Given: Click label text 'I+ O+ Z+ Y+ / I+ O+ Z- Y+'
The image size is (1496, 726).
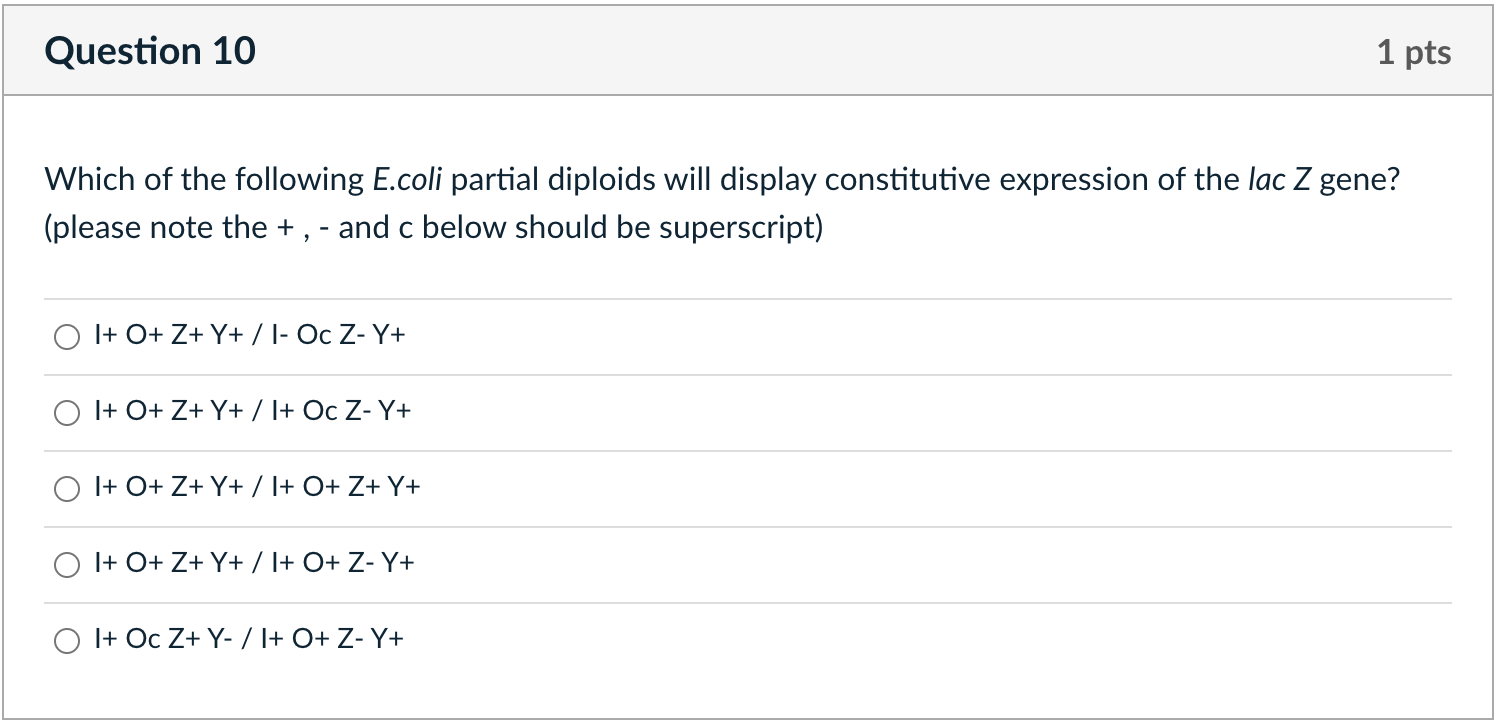Looking at the screenshot, I should (x=254, y=564).
